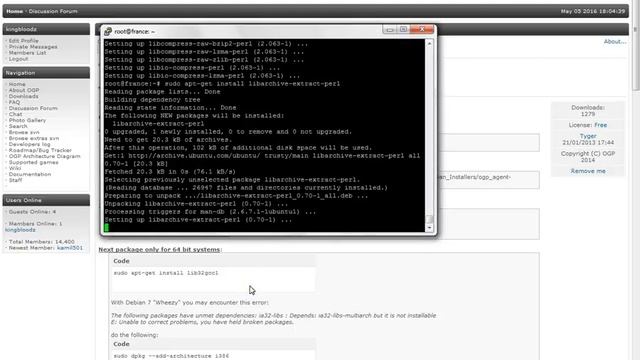
Task: Open Wiki navigation link
Action: point(15,168)
